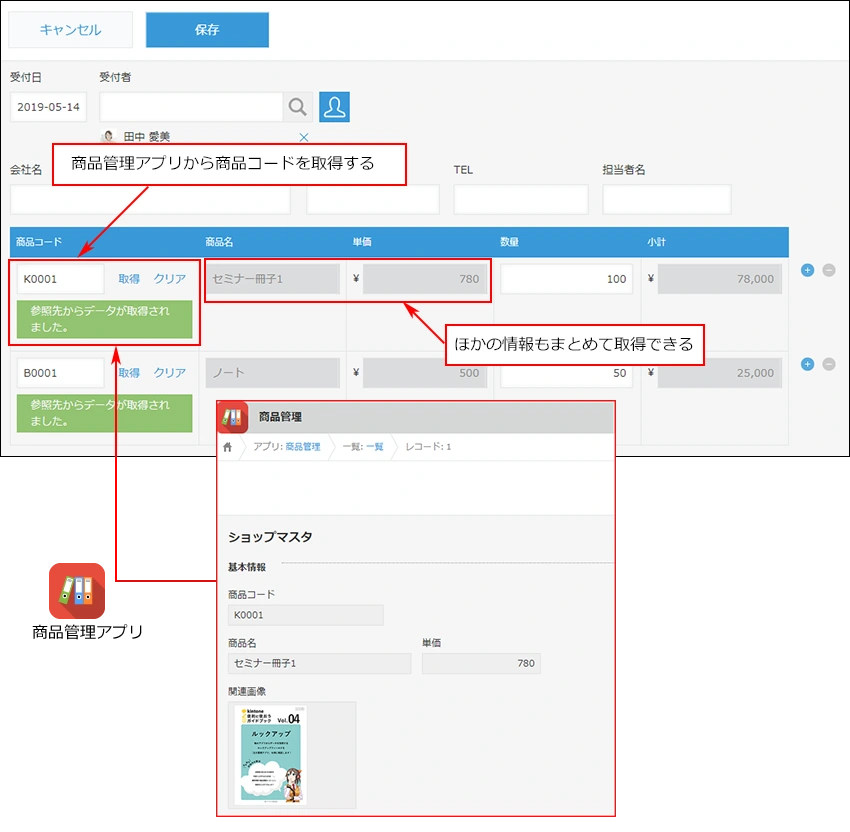This screenshot has width=850, height=832.
Task: Click the magnifier icon beside the 受付者 field
Action: [295, 106]
